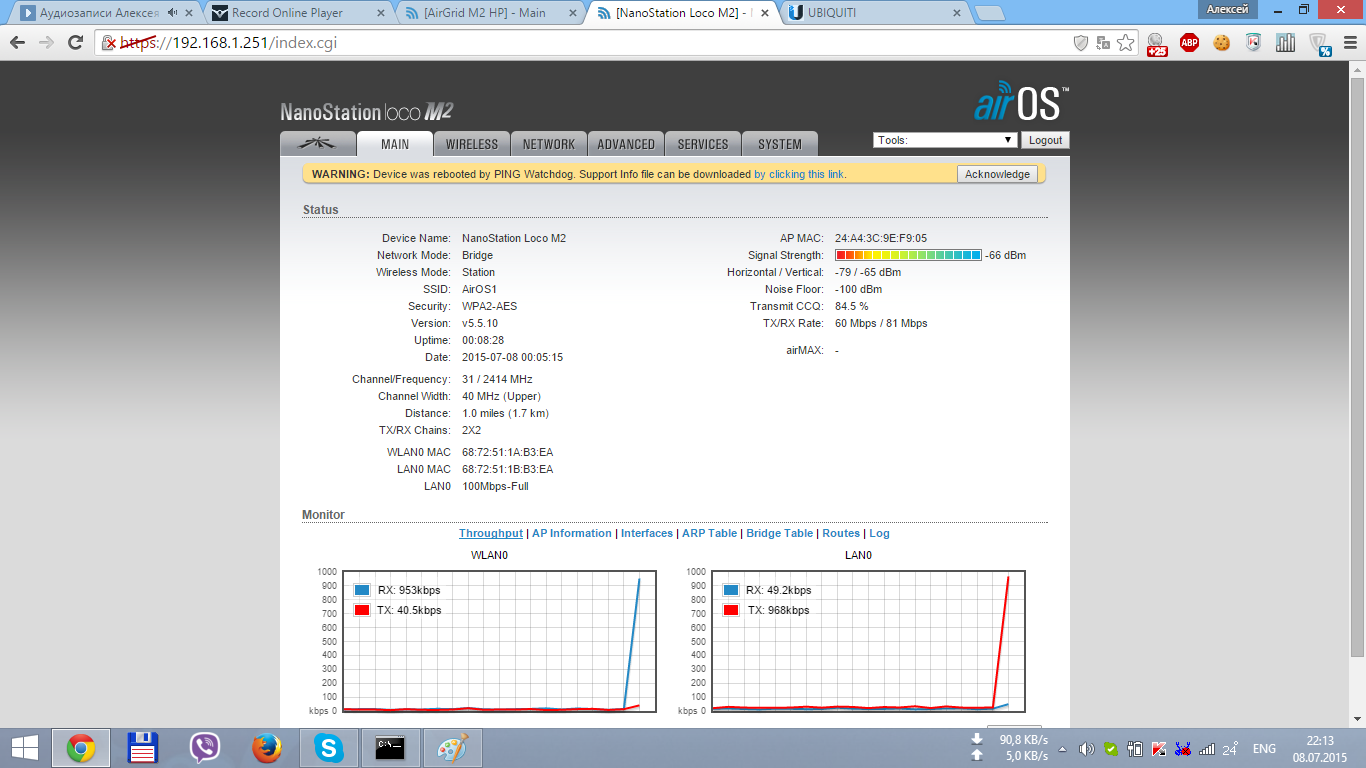The image size is (1366, 768).
Task: Select the SYSTEM tab
Action: point(780,144)
